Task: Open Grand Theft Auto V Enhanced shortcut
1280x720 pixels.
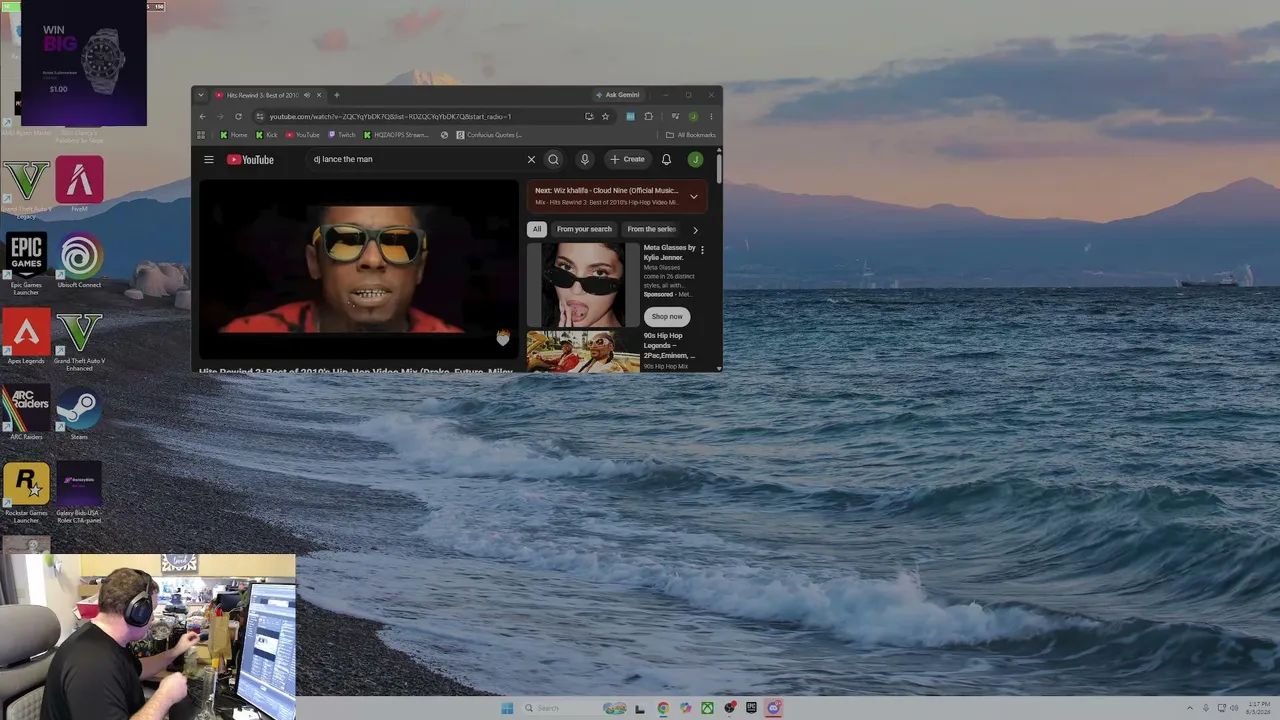Action: pyautogui.click(x=79, y=341)
